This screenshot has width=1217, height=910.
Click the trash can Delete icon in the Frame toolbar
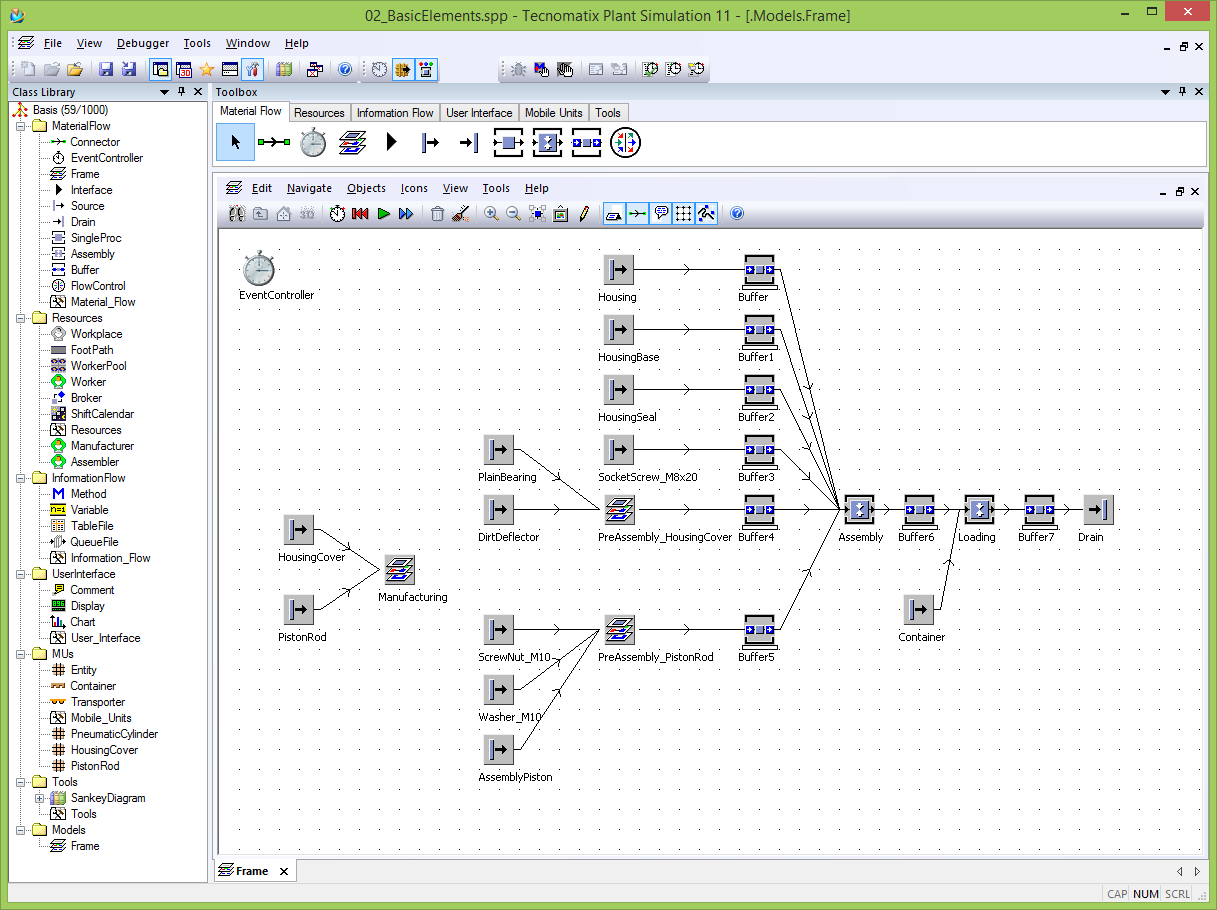pyautogui.click(x=437, y=214)
